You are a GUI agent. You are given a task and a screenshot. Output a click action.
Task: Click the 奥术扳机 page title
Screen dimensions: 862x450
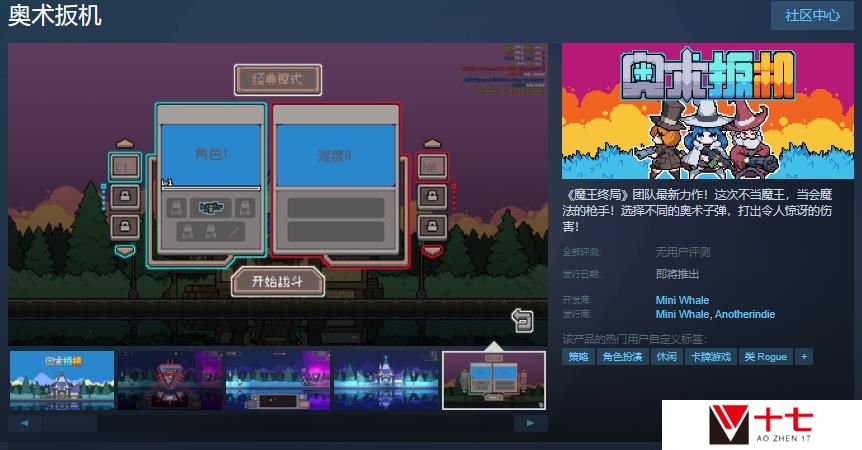pos(55,15)
